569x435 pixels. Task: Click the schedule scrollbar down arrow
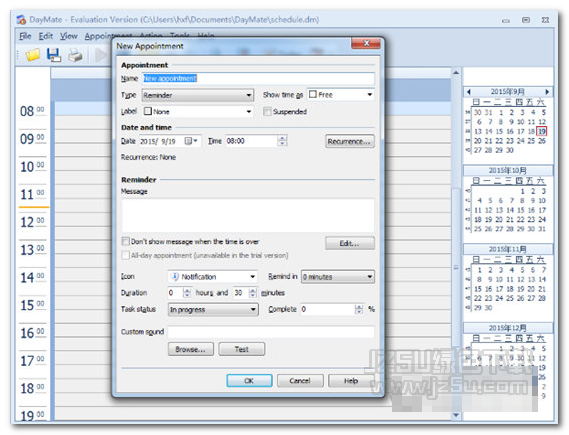pos(456,415)
